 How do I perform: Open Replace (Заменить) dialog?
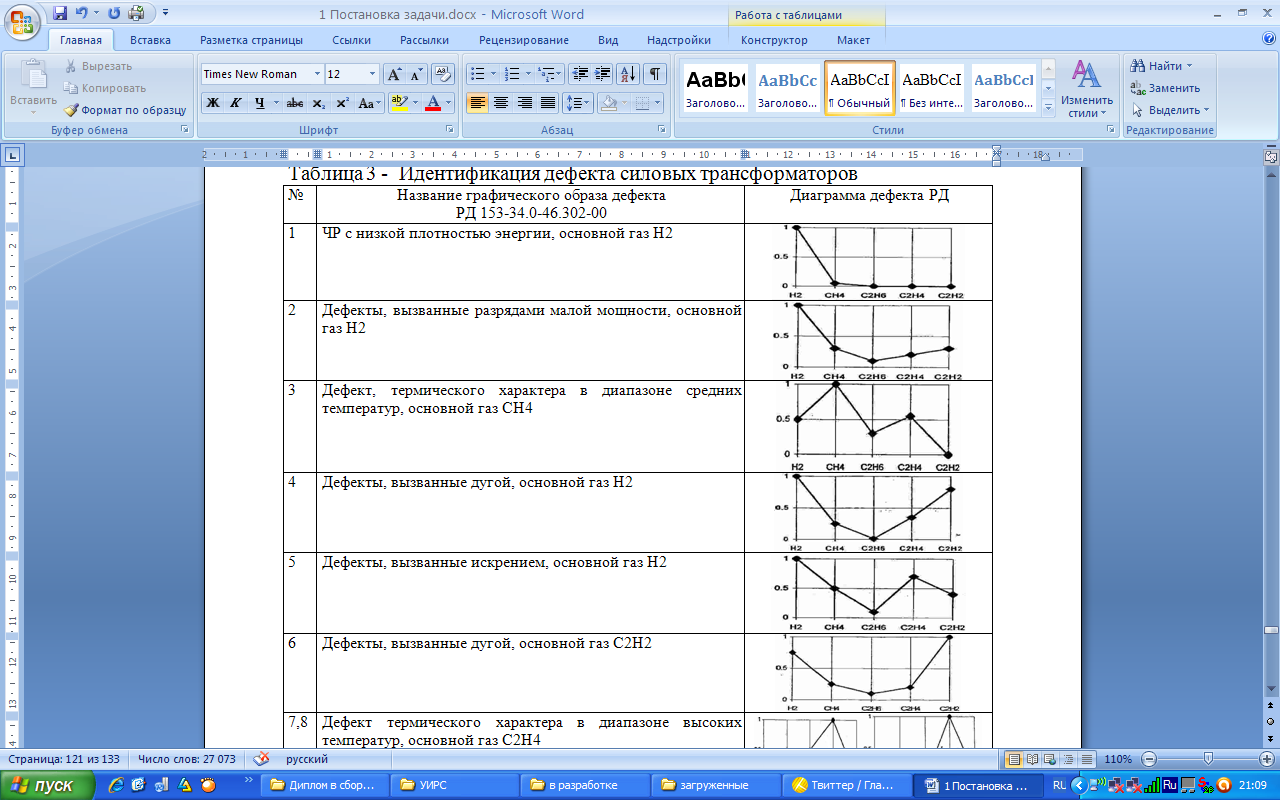[x=1165, y=88]
